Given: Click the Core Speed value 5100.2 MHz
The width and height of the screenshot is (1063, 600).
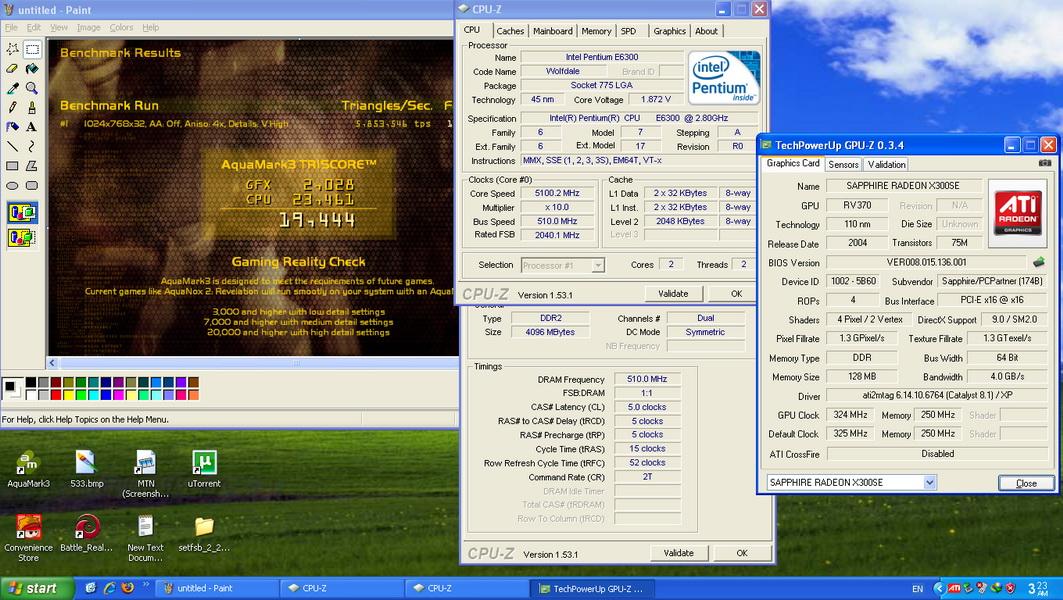Looking at the screenshot, I should pos(557,193).
